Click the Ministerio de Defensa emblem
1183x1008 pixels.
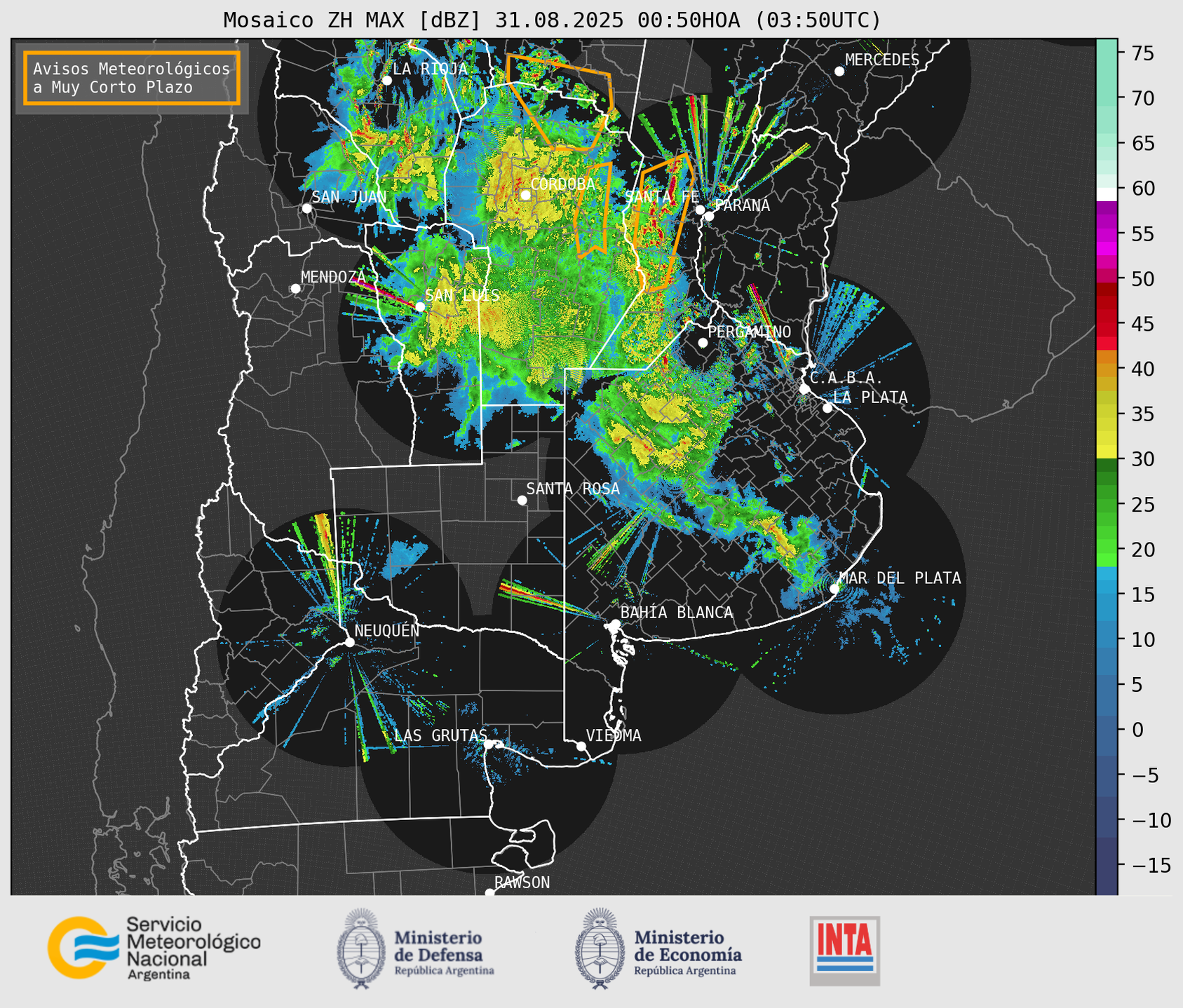[x=361, y=948]
